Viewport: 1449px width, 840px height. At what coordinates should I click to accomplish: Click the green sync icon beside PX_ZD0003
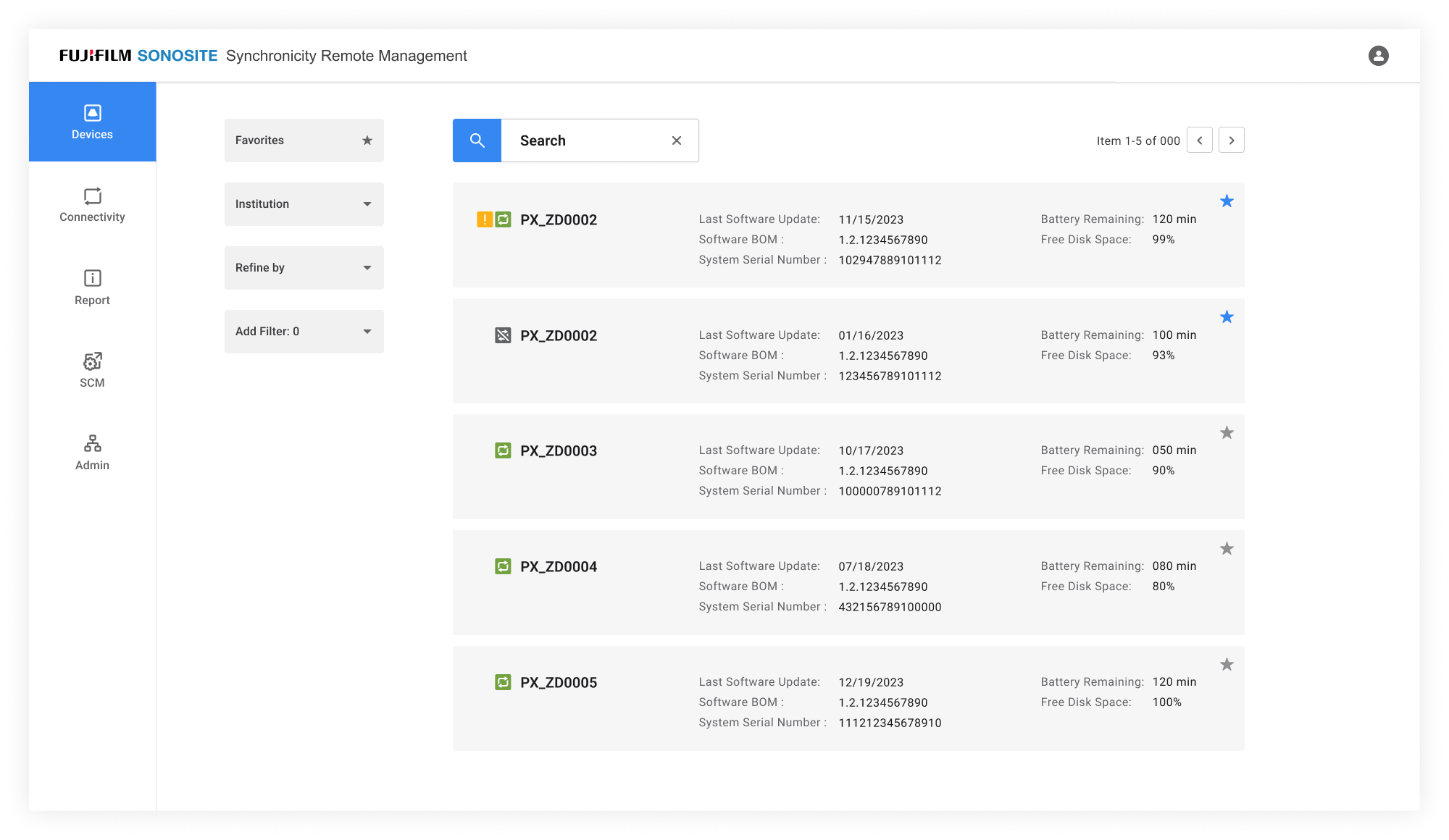coord(503,450)
